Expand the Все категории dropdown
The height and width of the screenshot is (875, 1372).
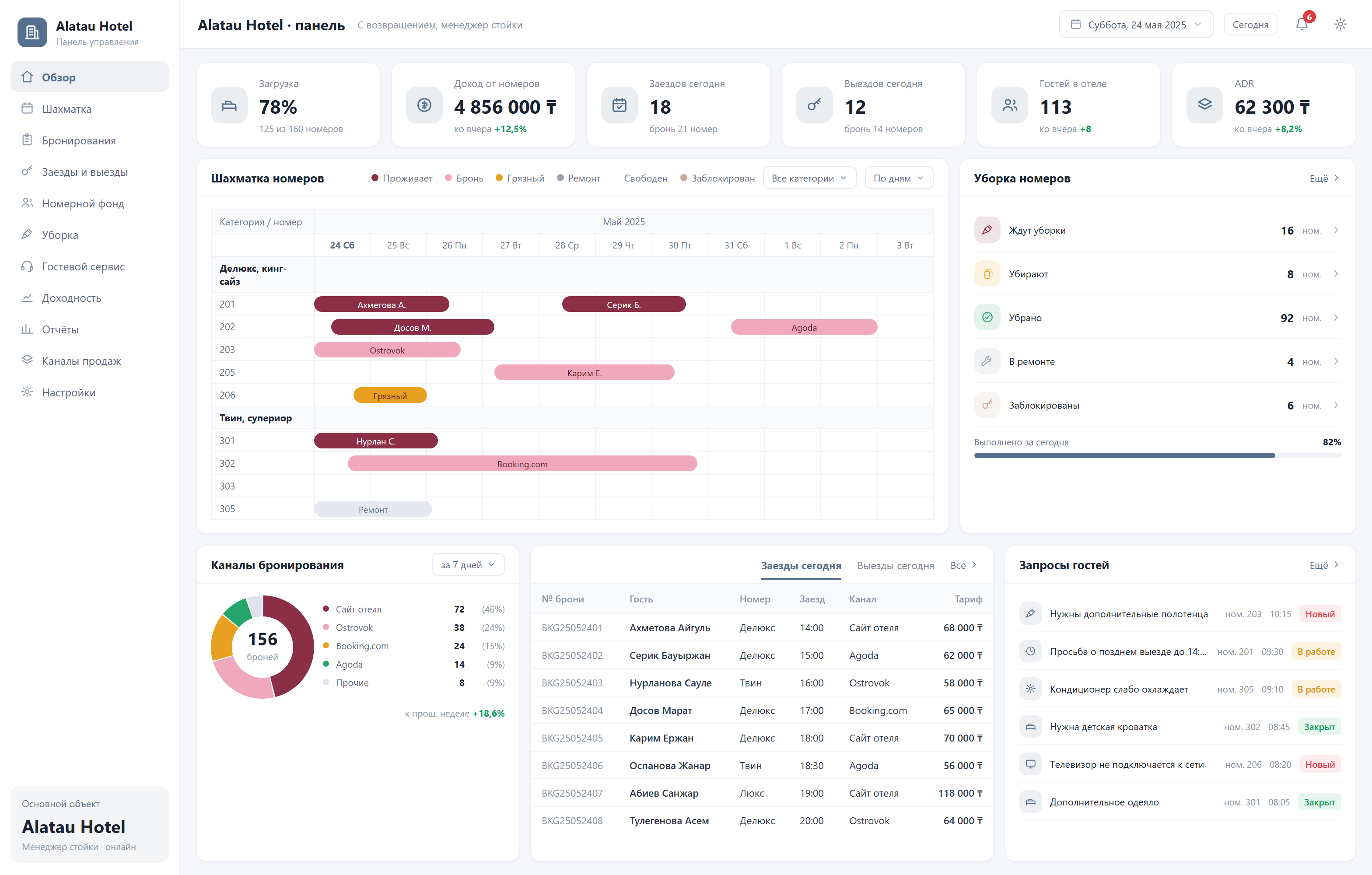pyautogui.click(x=809, y=178)
